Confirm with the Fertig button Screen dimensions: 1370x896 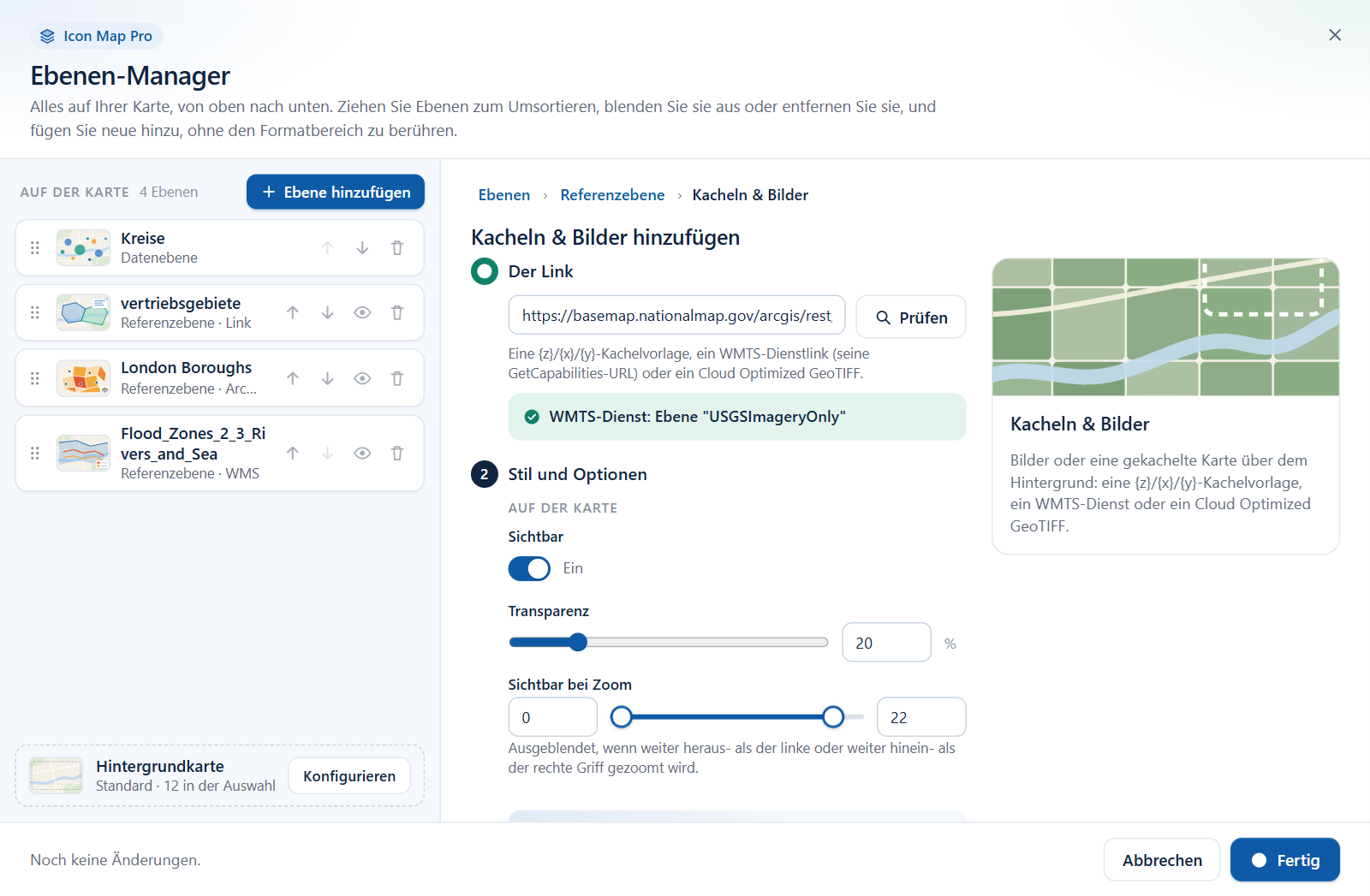coord(1284,860)
